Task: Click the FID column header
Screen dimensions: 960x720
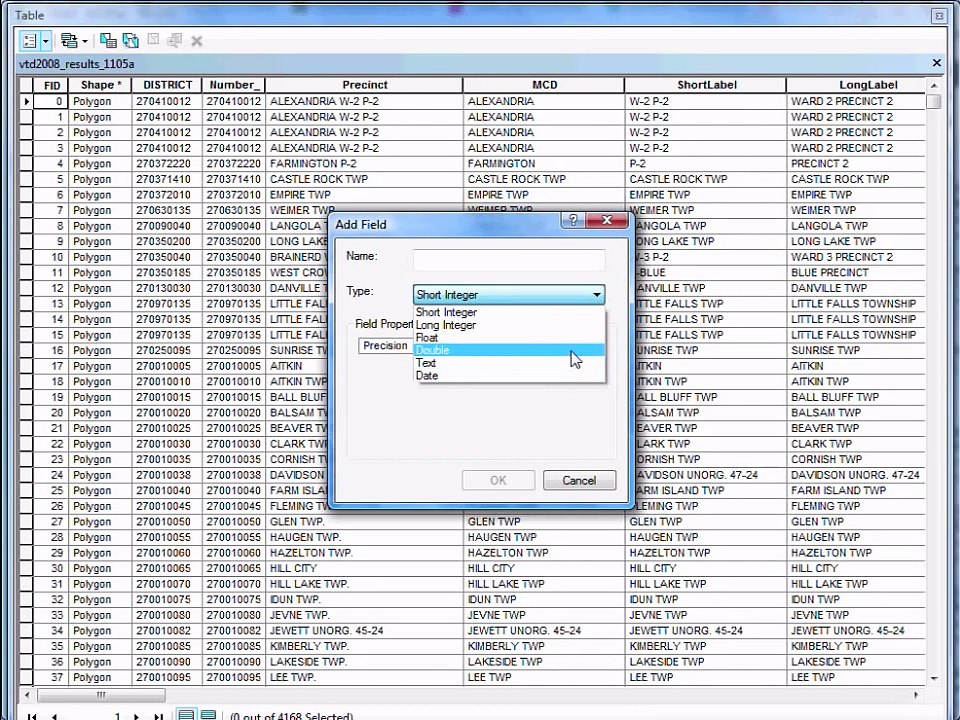Action: coord(51,85)
